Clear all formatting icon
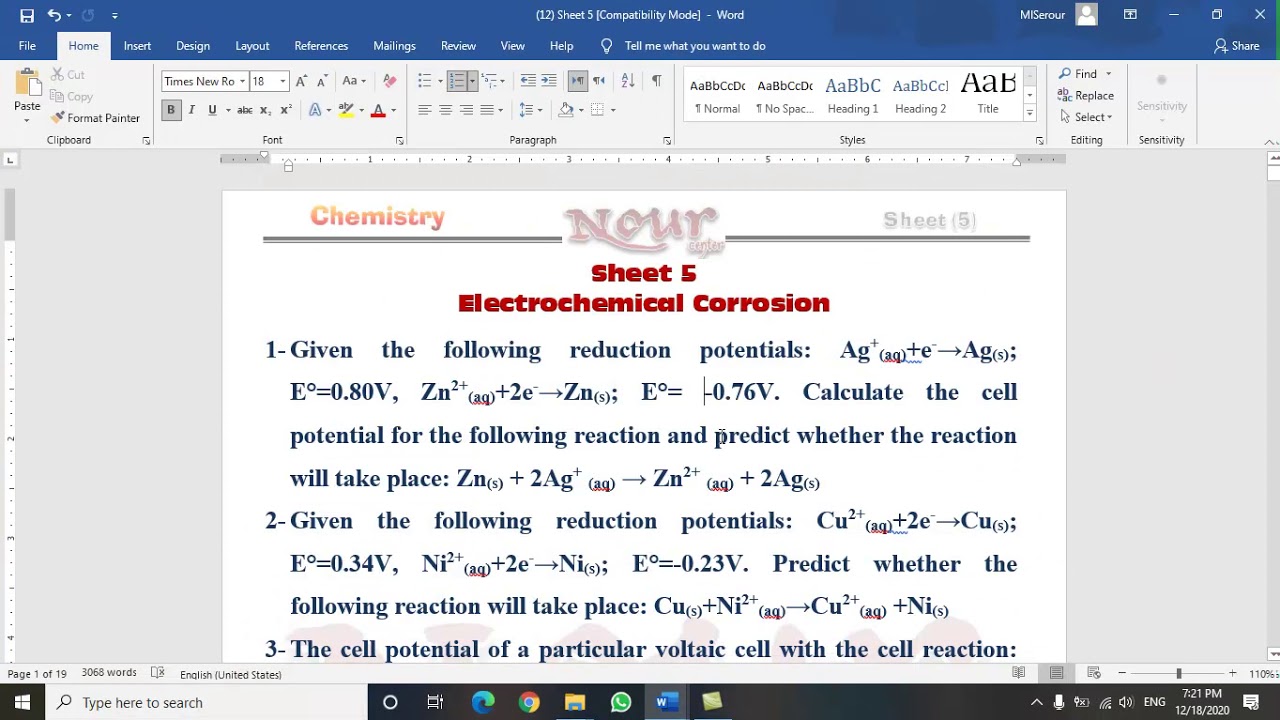The image size is (1280, 720). coord(390,81)
